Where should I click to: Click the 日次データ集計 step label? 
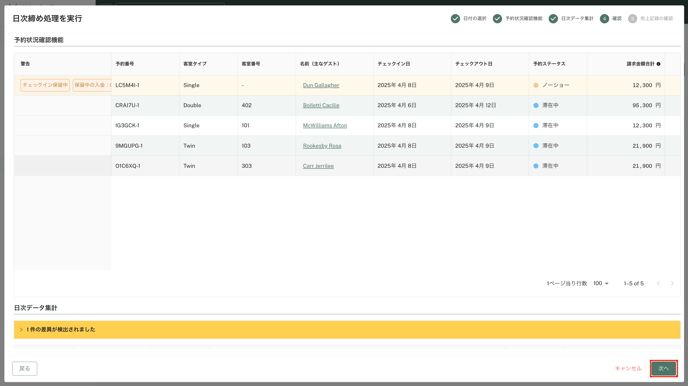(577, 18)
